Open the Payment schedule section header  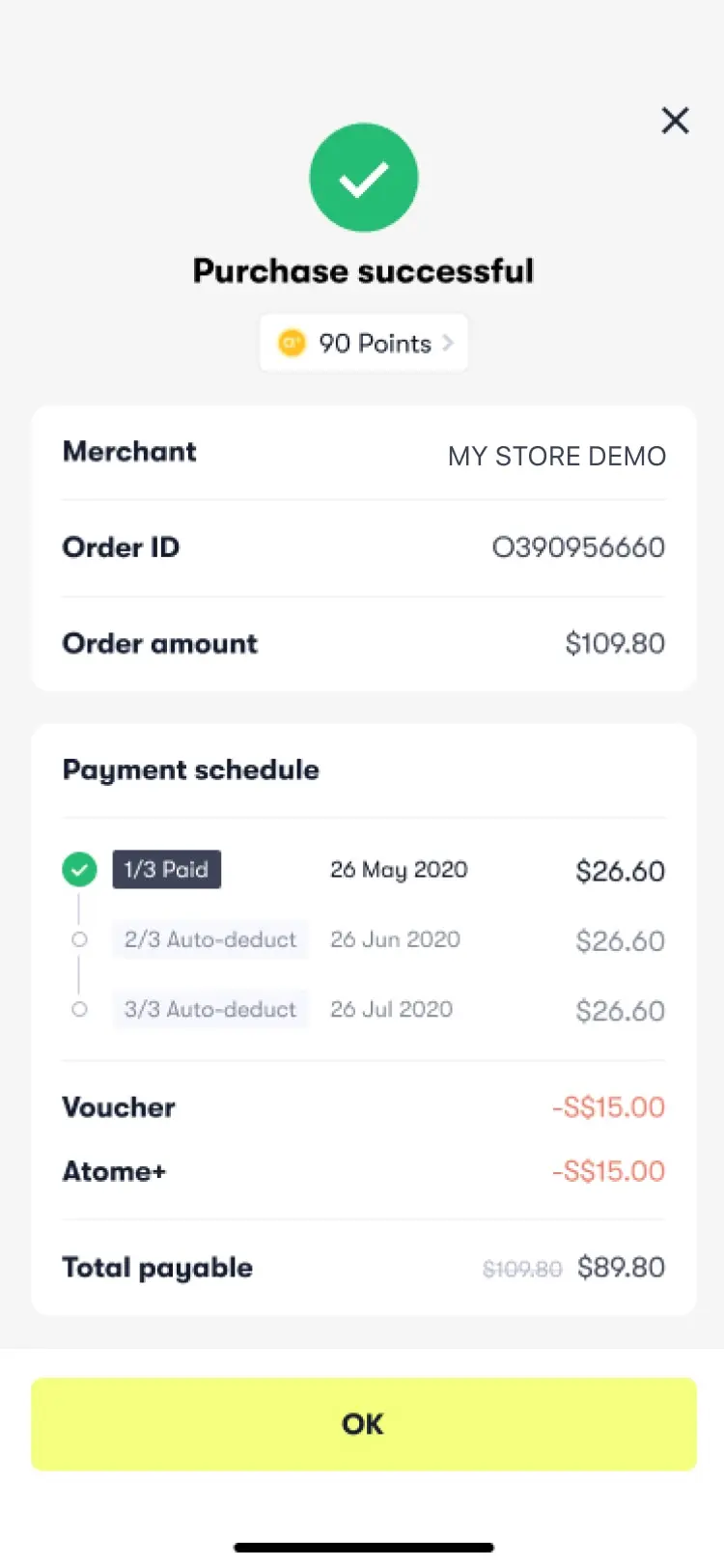190,770
